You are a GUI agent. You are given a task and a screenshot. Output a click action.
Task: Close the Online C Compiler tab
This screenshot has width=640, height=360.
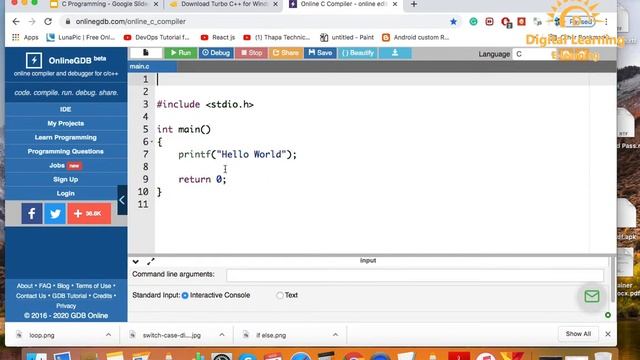pos(395,4)
